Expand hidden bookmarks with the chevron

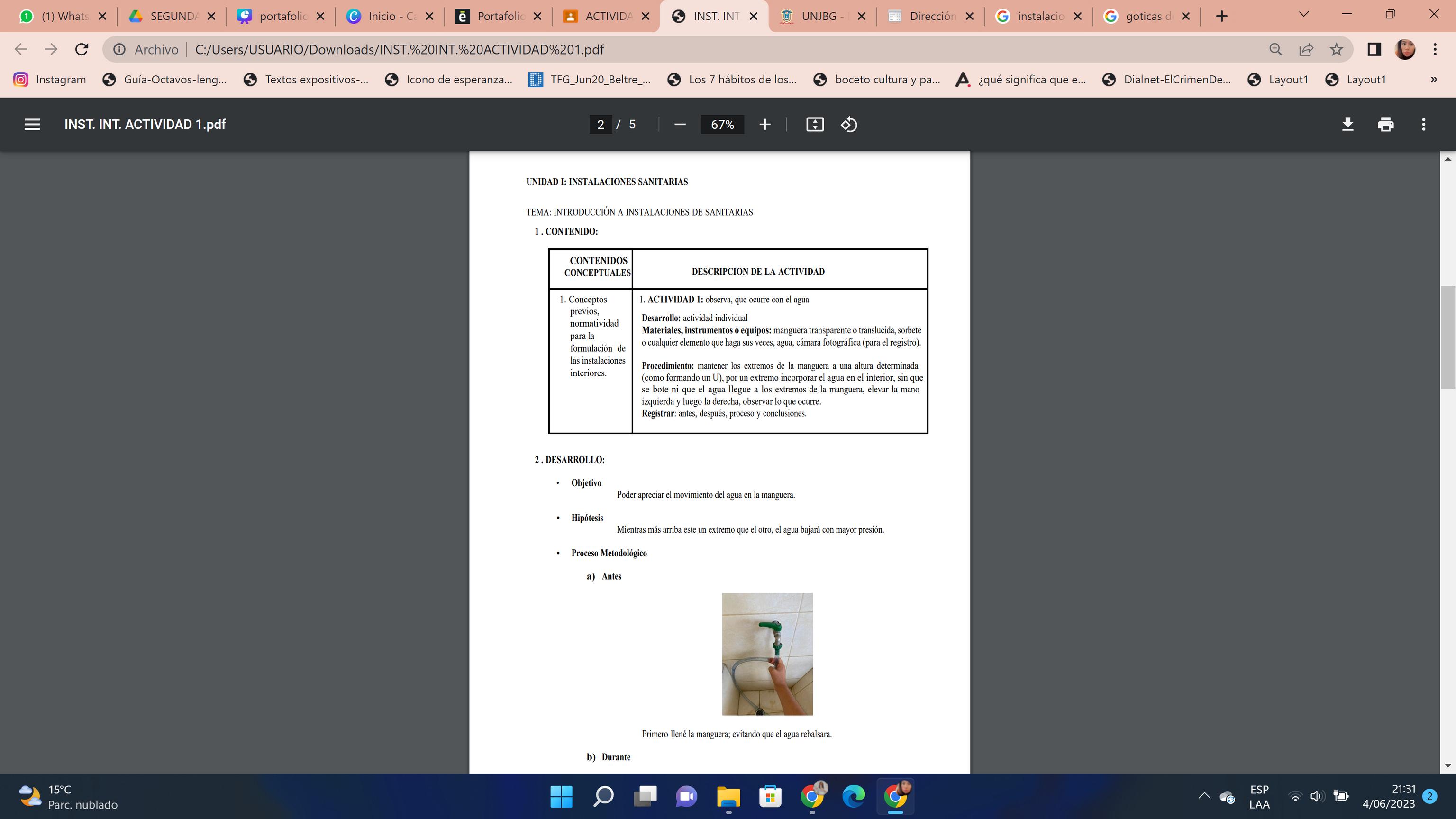(1433, 80)
